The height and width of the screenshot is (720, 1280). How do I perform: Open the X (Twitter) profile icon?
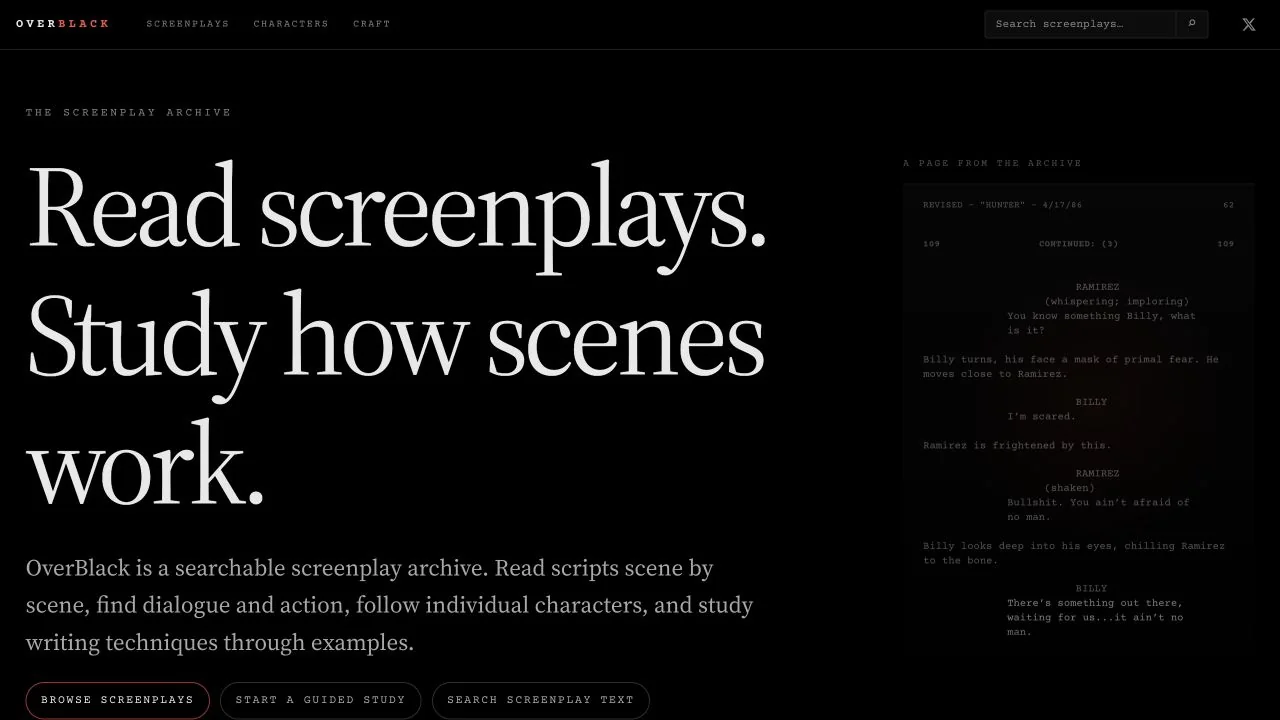1249,24
